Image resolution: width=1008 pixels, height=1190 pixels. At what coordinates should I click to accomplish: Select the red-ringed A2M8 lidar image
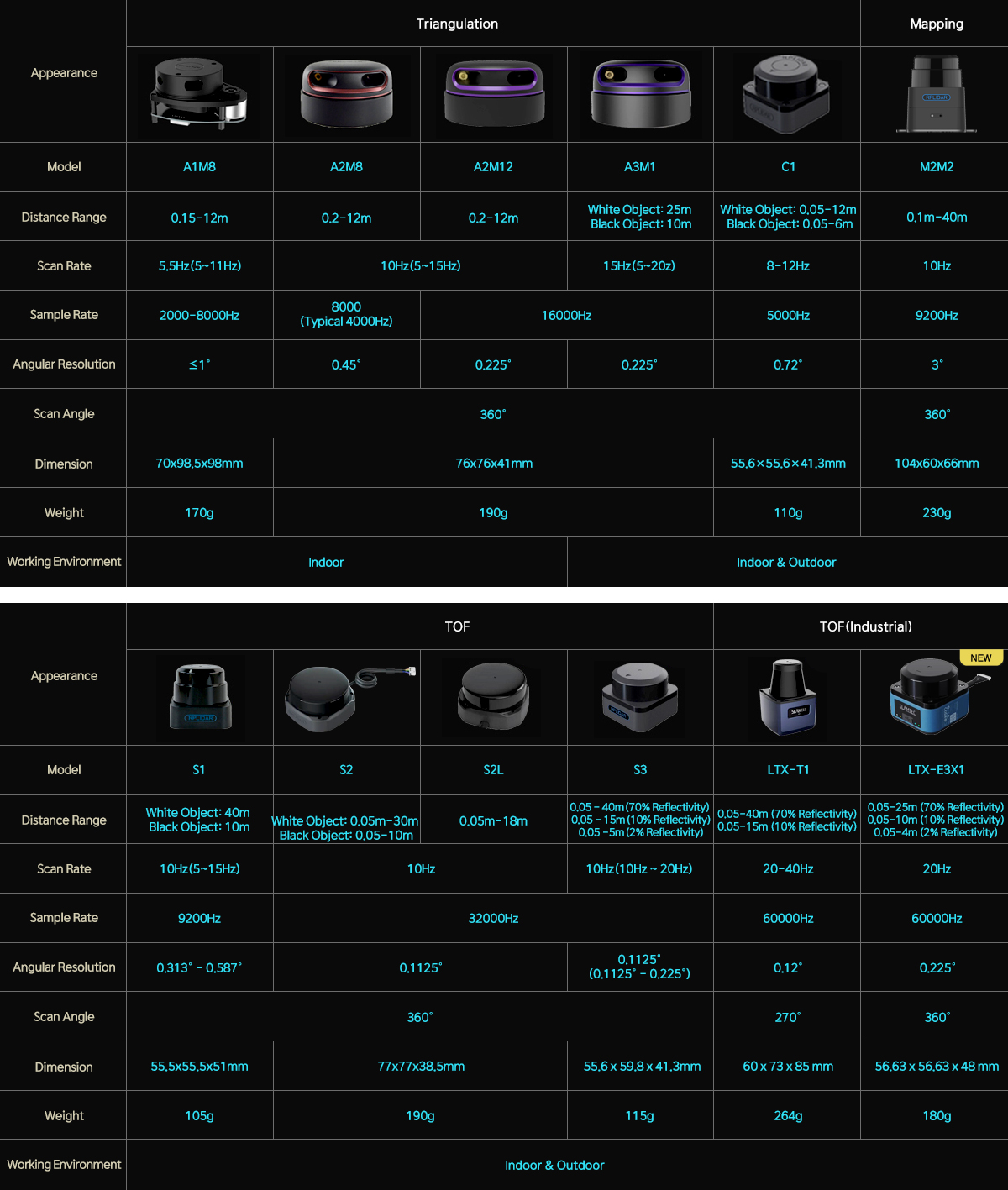[346, 94]
